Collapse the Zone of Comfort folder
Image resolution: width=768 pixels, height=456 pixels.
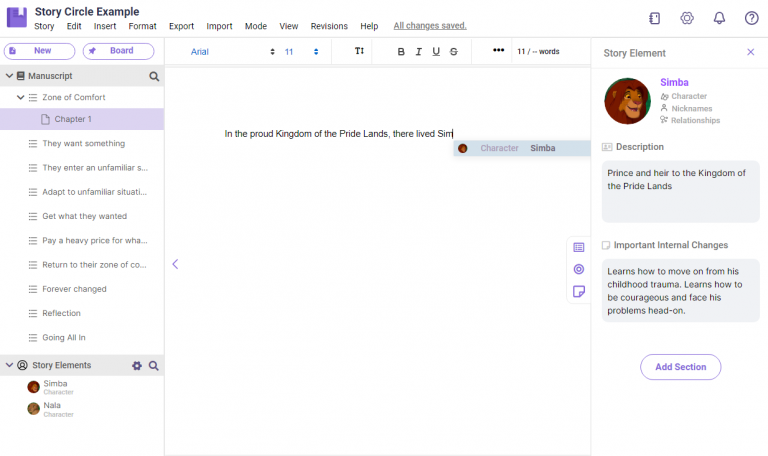coord(20,97)
